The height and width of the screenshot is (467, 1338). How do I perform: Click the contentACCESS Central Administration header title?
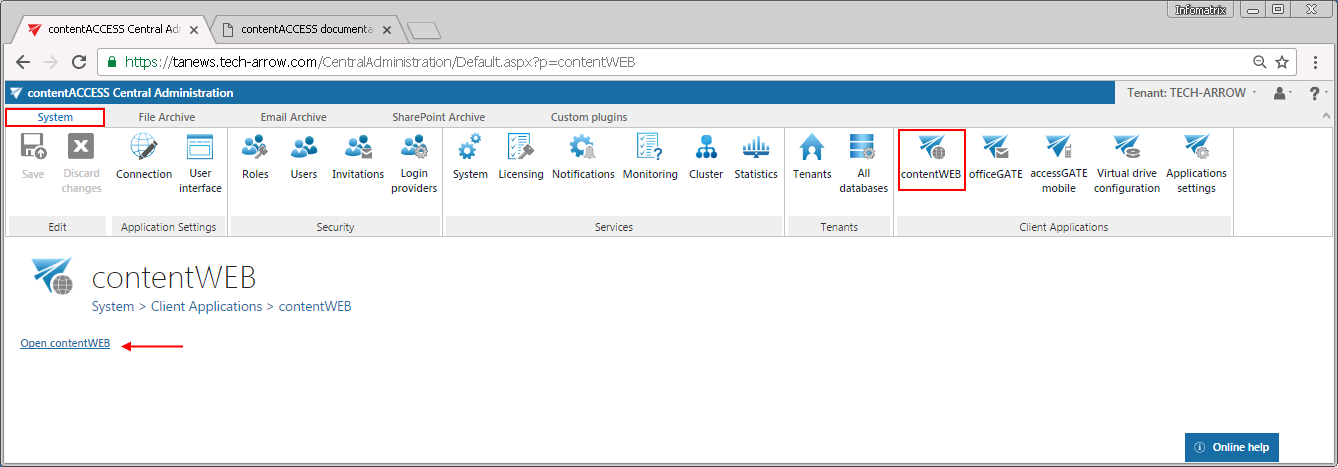130,93
